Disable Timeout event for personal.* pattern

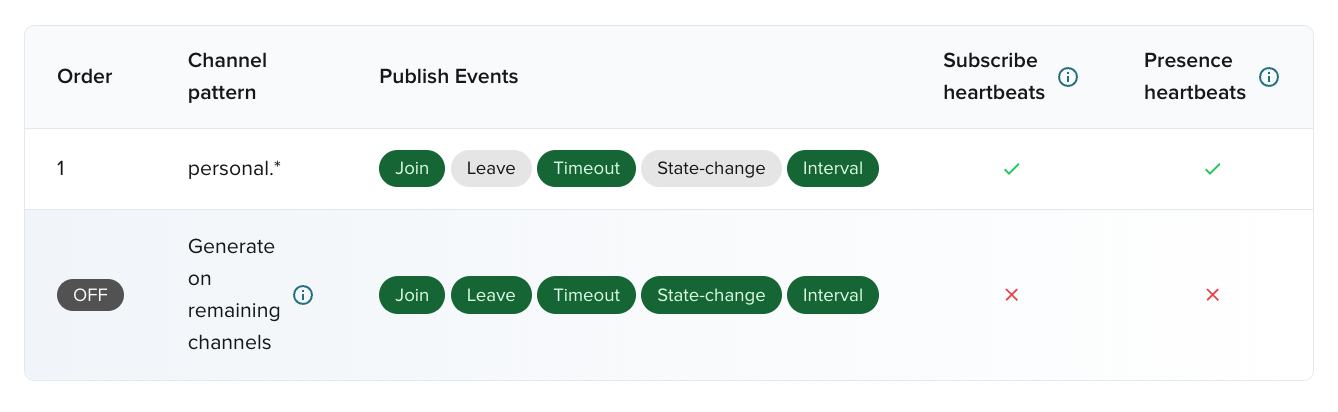click(586, 168)
